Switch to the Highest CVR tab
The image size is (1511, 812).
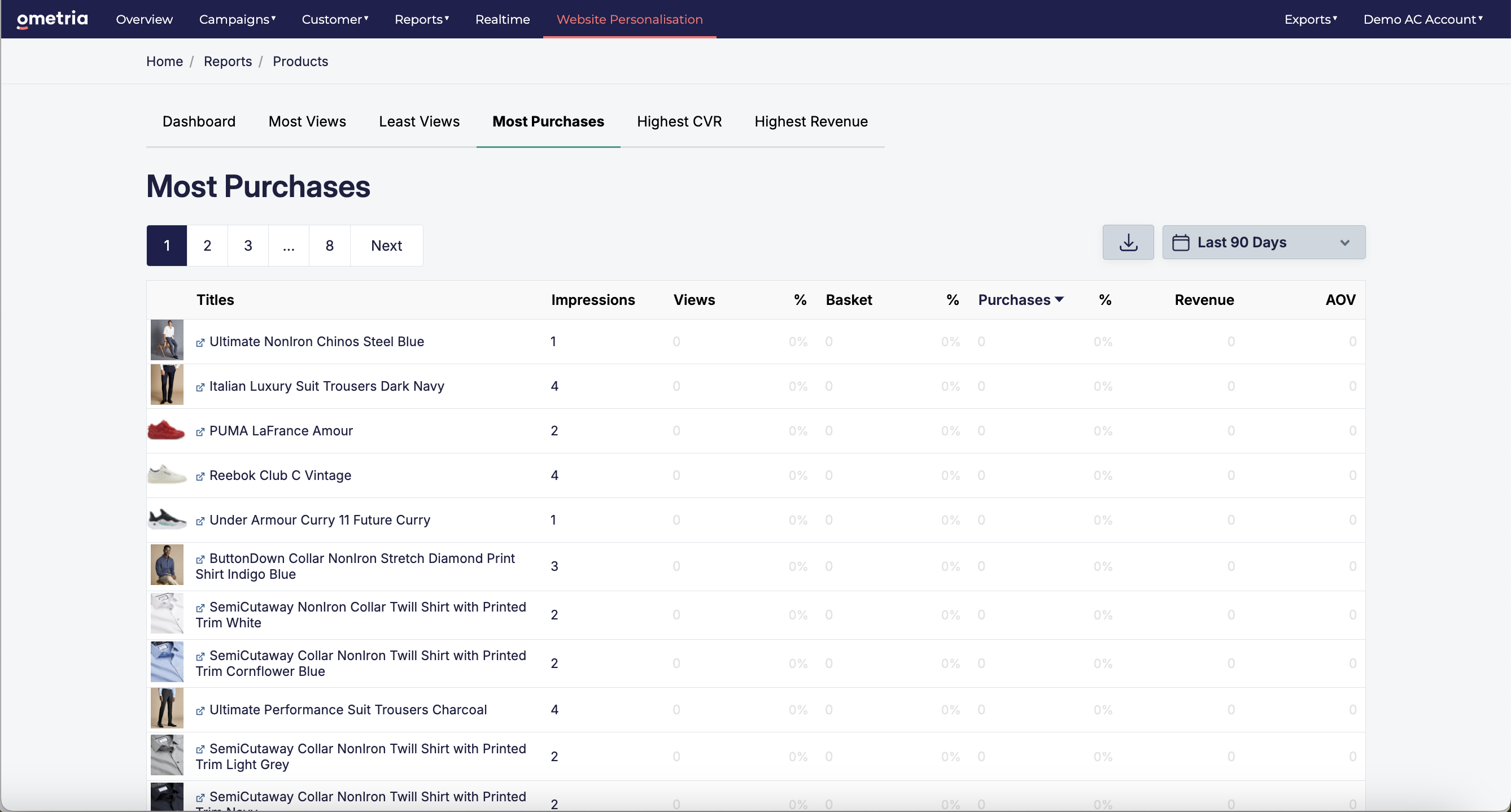[679, 121]
